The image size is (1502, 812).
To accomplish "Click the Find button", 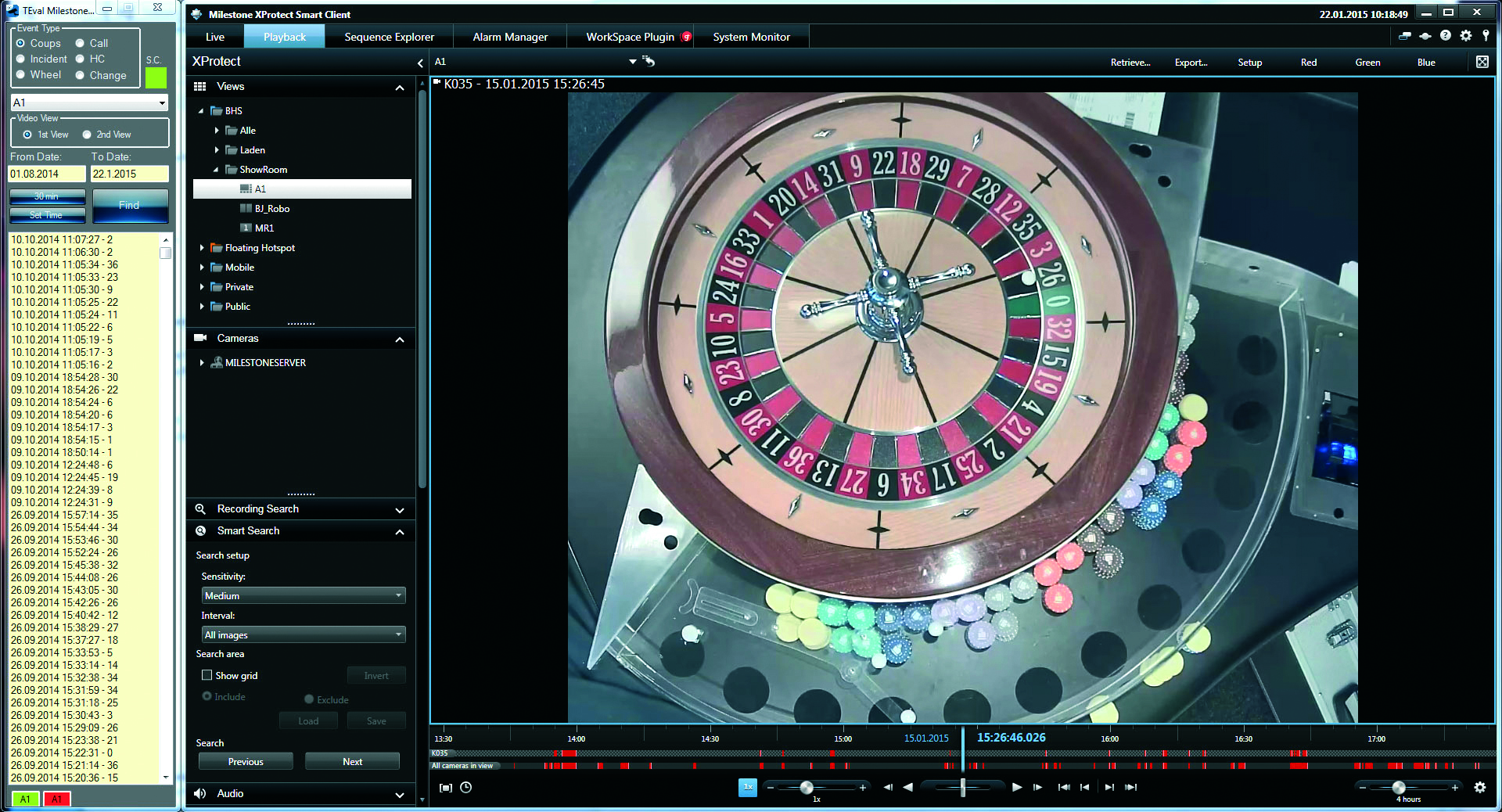I will [x=130, y=205].
